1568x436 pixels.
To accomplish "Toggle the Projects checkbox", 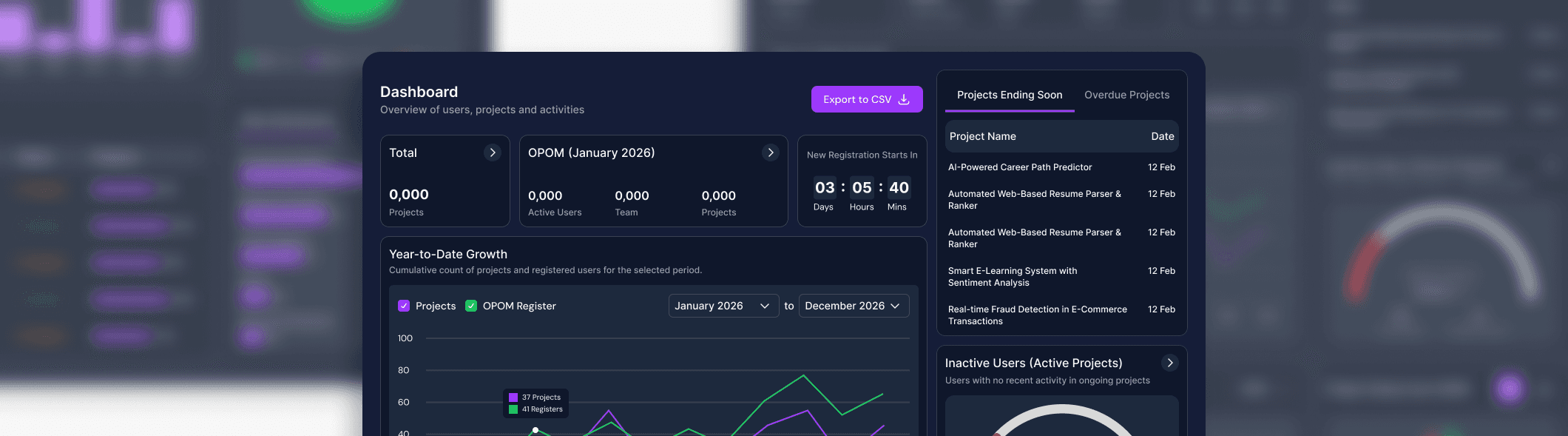I will pos(404,306).
